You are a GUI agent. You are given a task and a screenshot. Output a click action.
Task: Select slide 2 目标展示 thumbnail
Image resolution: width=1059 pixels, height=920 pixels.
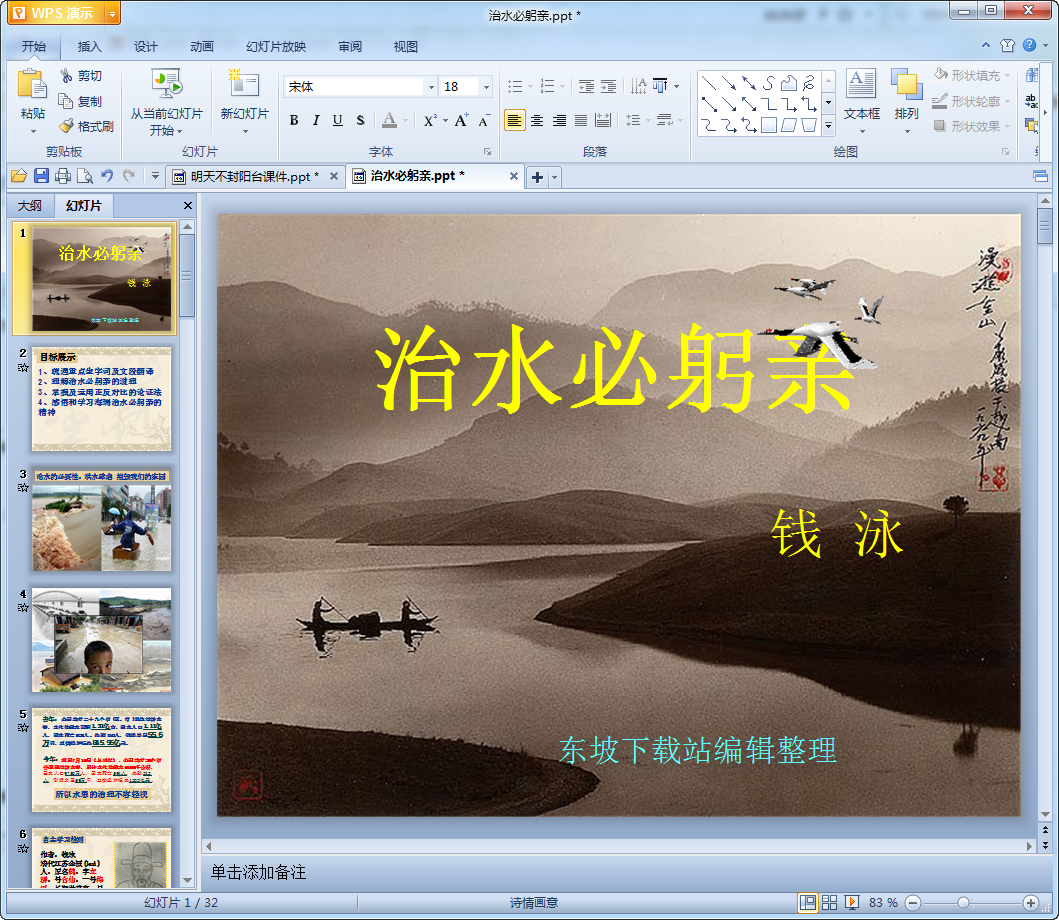point(101,399)
